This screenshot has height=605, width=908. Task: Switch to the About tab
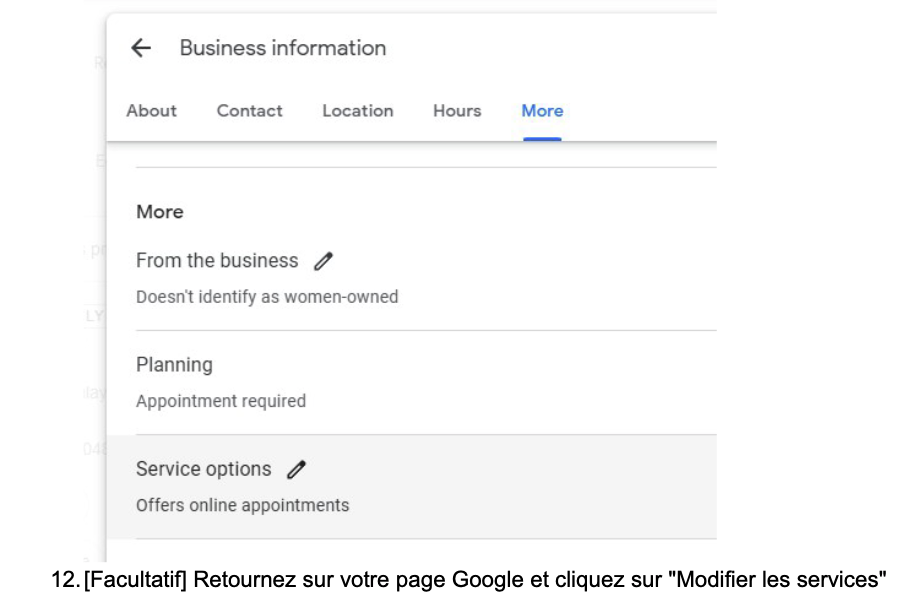pyautogui.click(x=152, y=111)
